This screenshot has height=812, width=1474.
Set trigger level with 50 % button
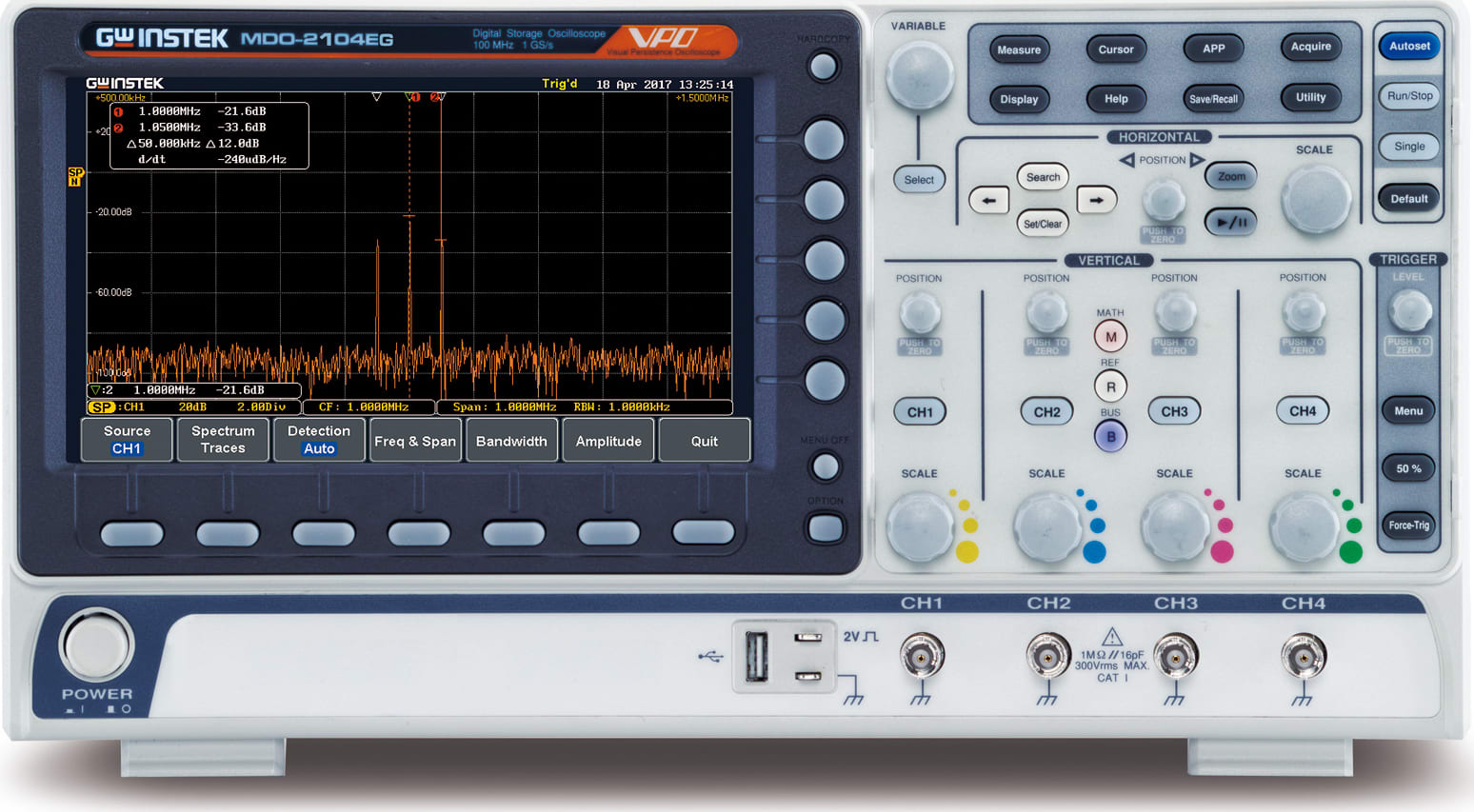(1408, 468)
